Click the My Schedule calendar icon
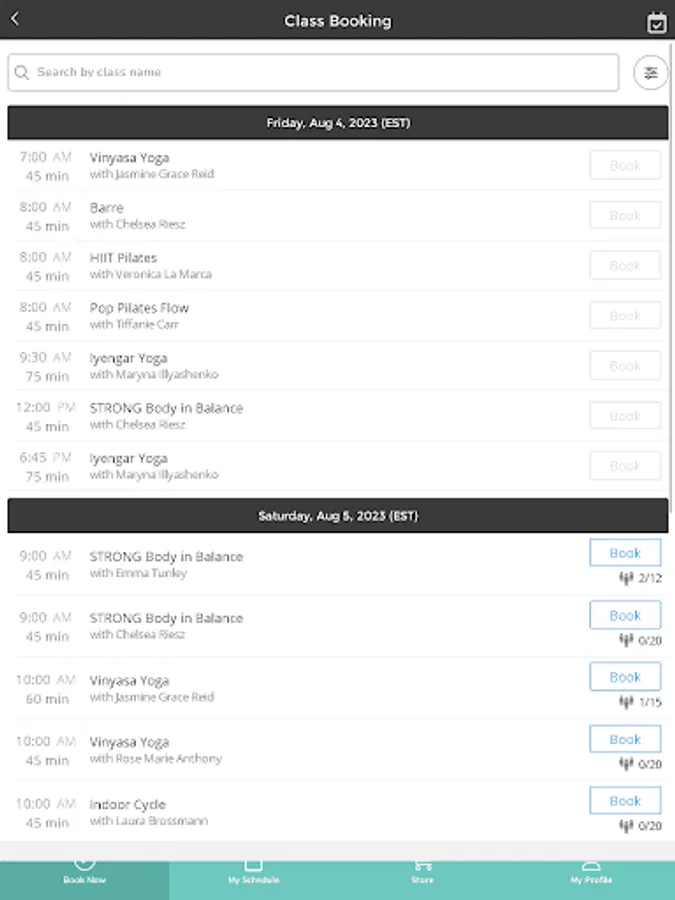This screenshot has width=675, height=900. click(x=253, y=865)
